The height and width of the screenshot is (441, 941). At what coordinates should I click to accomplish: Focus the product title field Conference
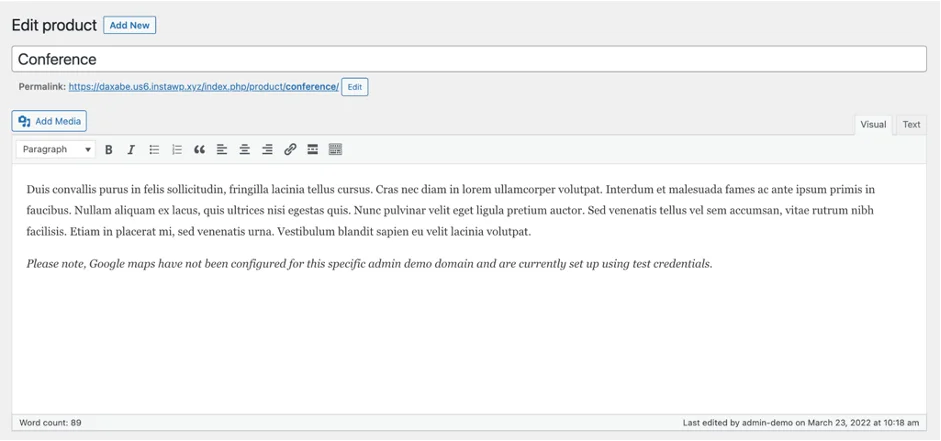[469, 59]
